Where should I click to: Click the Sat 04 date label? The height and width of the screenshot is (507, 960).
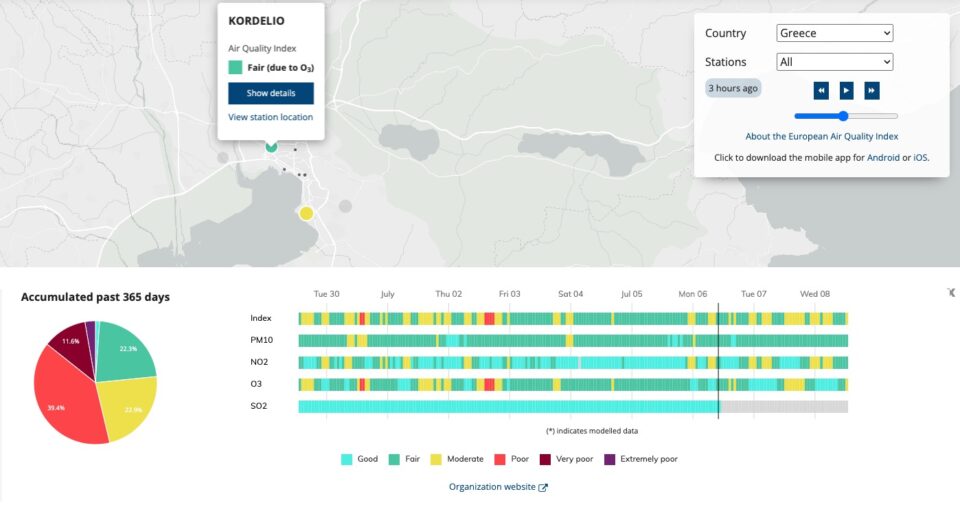click(571, 294)
